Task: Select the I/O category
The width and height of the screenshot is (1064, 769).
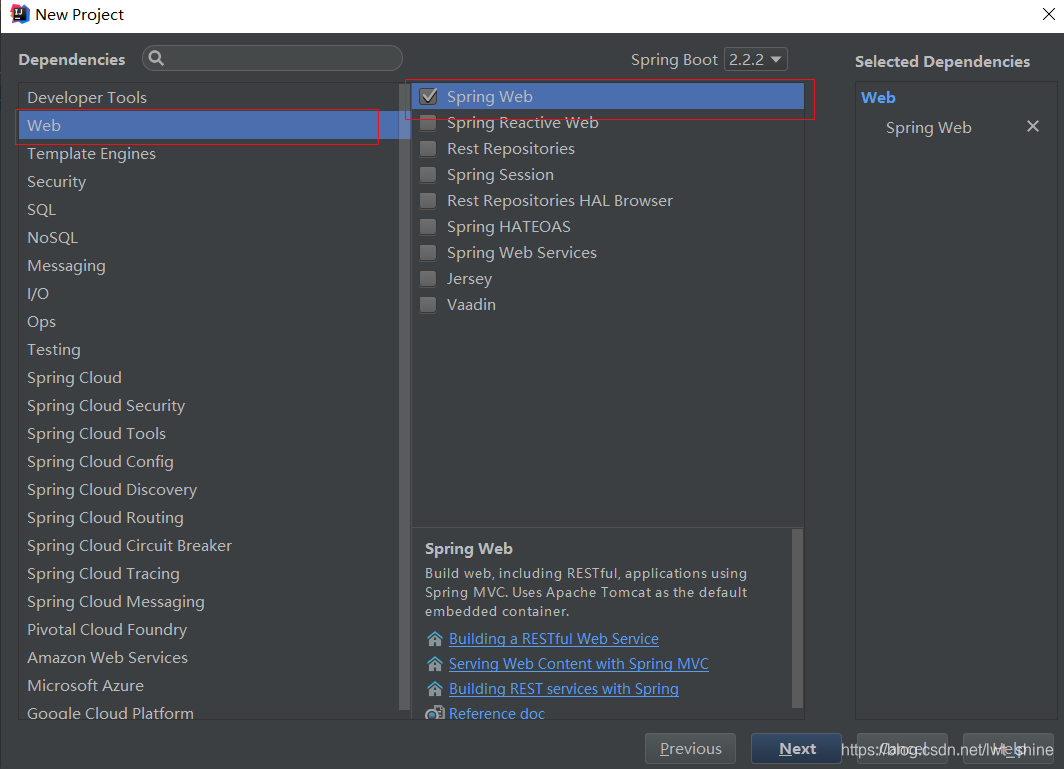Action: [x=209, y=293]
